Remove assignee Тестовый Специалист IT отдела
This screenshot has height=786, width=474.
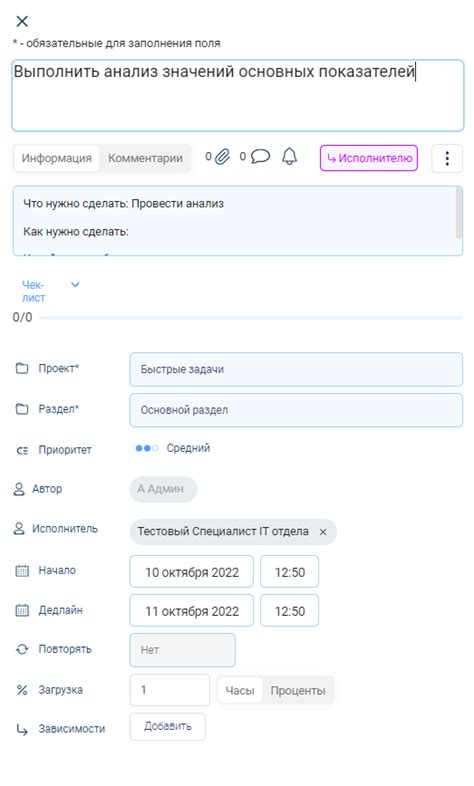323,532
